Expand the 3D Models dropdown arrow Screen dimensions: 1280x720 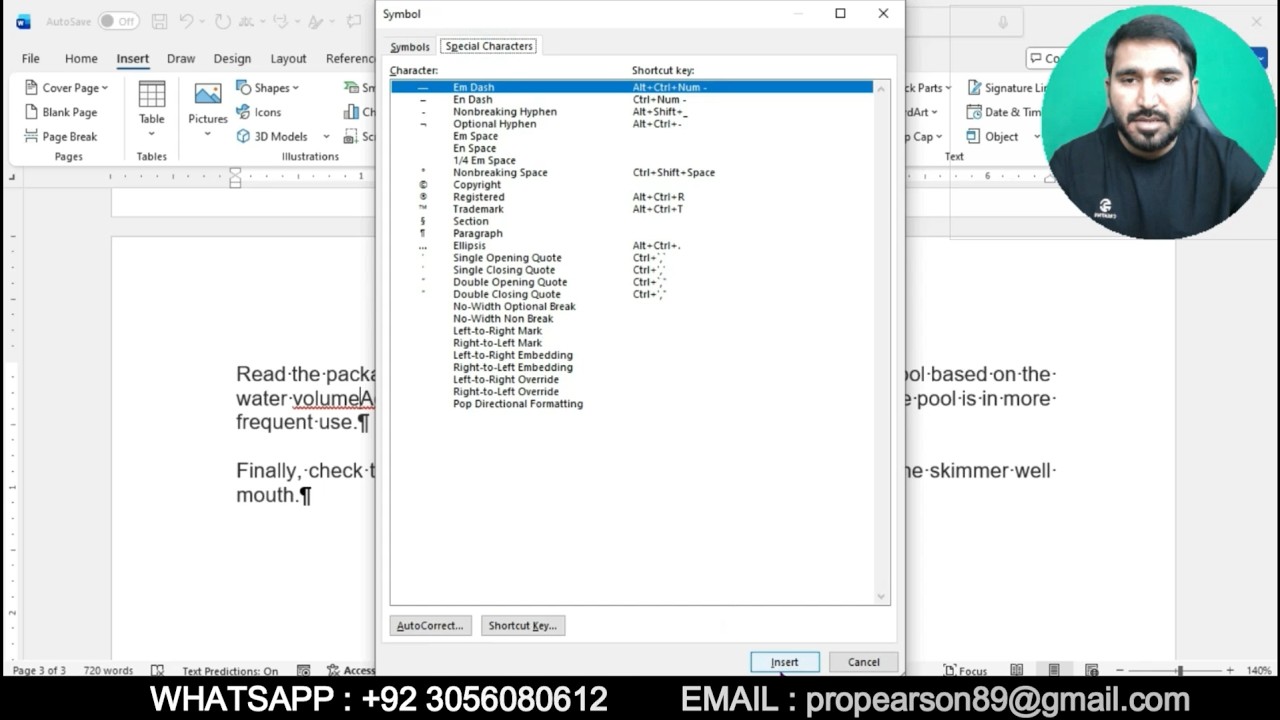[326, 136]
